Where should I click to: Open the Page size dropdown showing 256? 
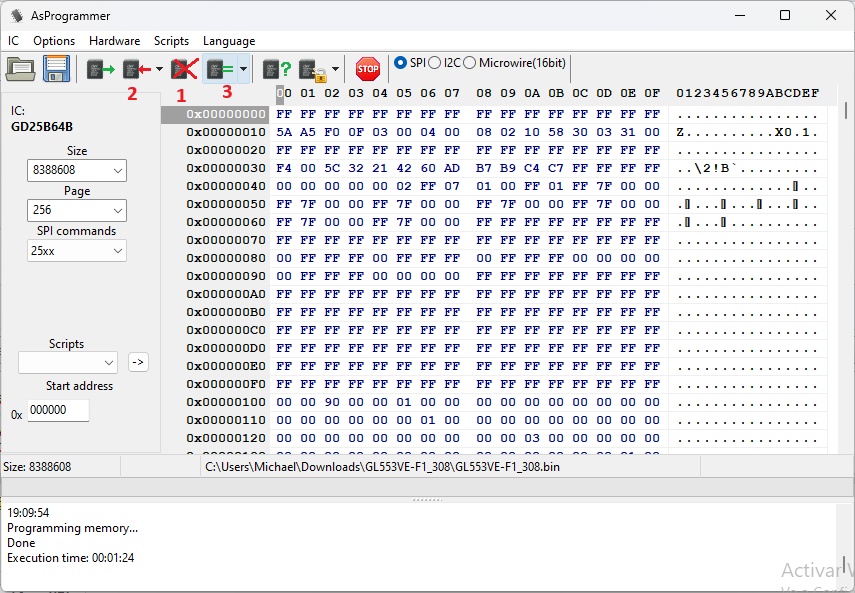click(x=77, y=210)
